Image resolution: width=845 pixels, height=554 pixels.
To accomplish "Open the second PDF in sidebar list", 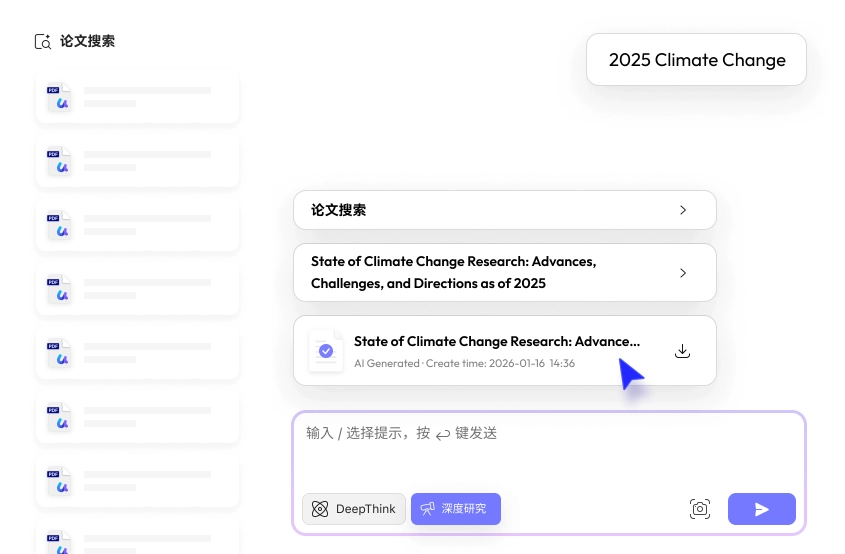I will [137, 160].
